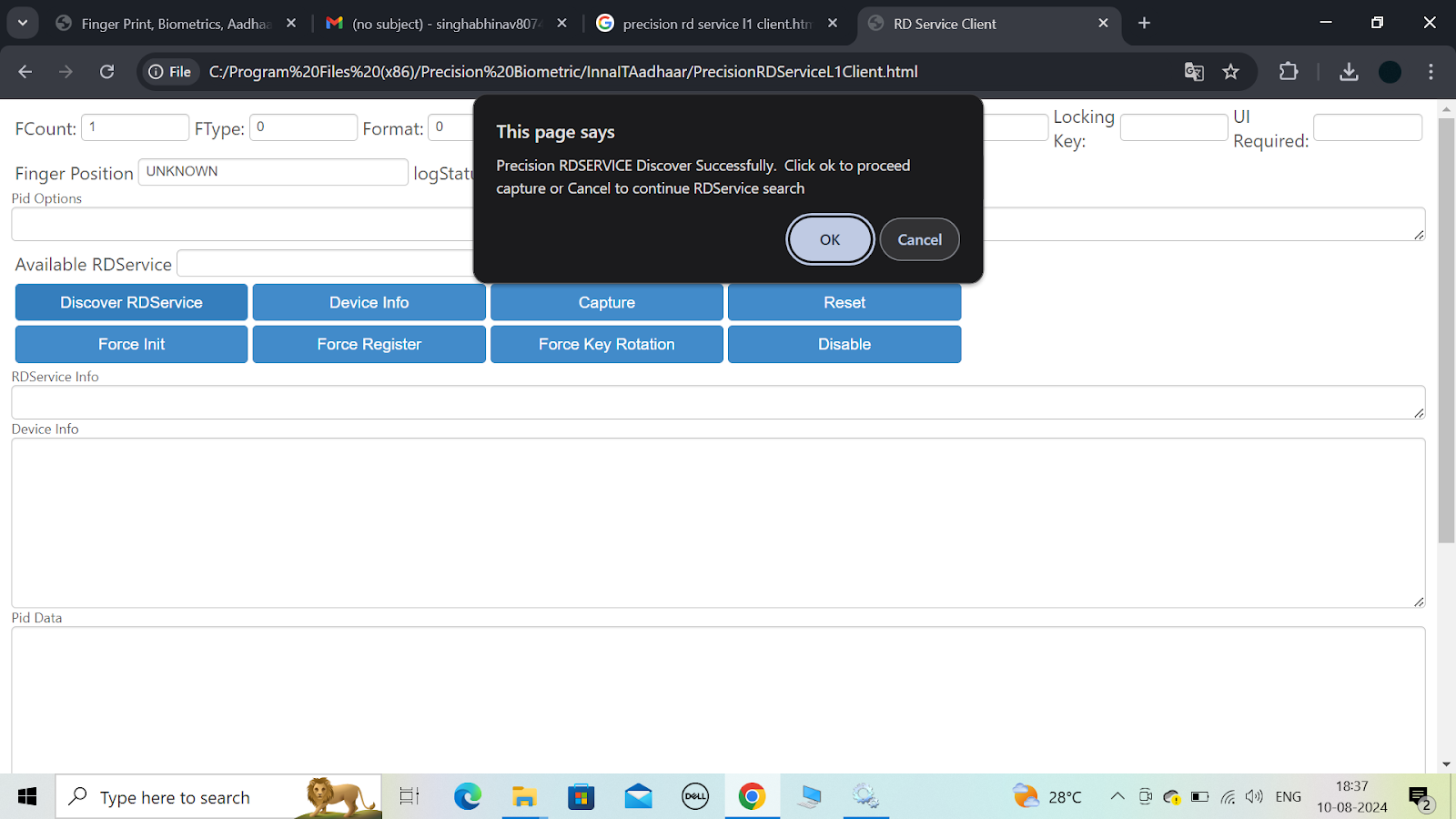Open the volume speaker icon
Screen dimensions: 1456x819
point(1255,797)
